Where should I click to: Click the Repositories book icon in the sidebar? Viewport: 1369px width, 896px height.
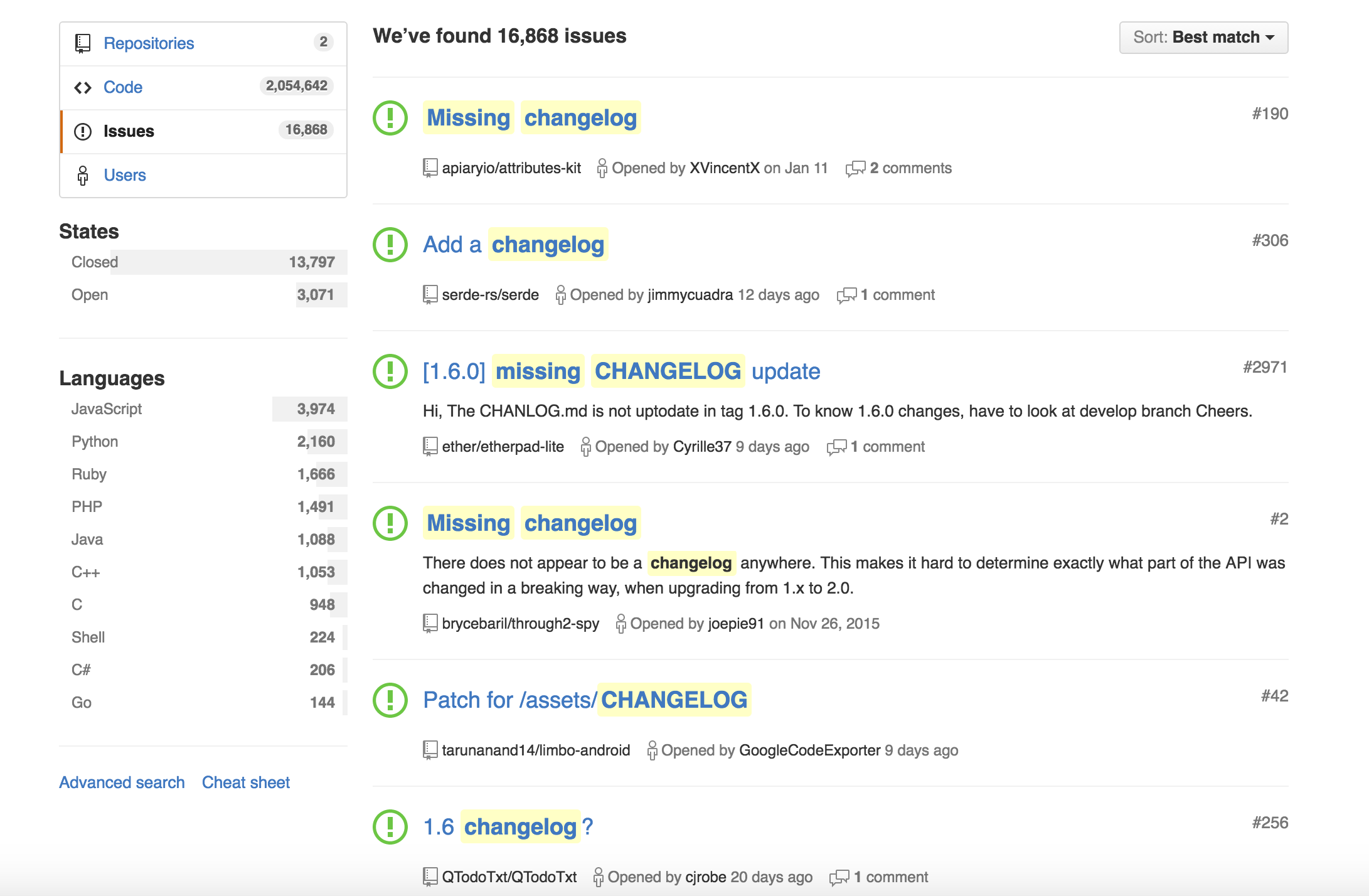tap(83, 43)
